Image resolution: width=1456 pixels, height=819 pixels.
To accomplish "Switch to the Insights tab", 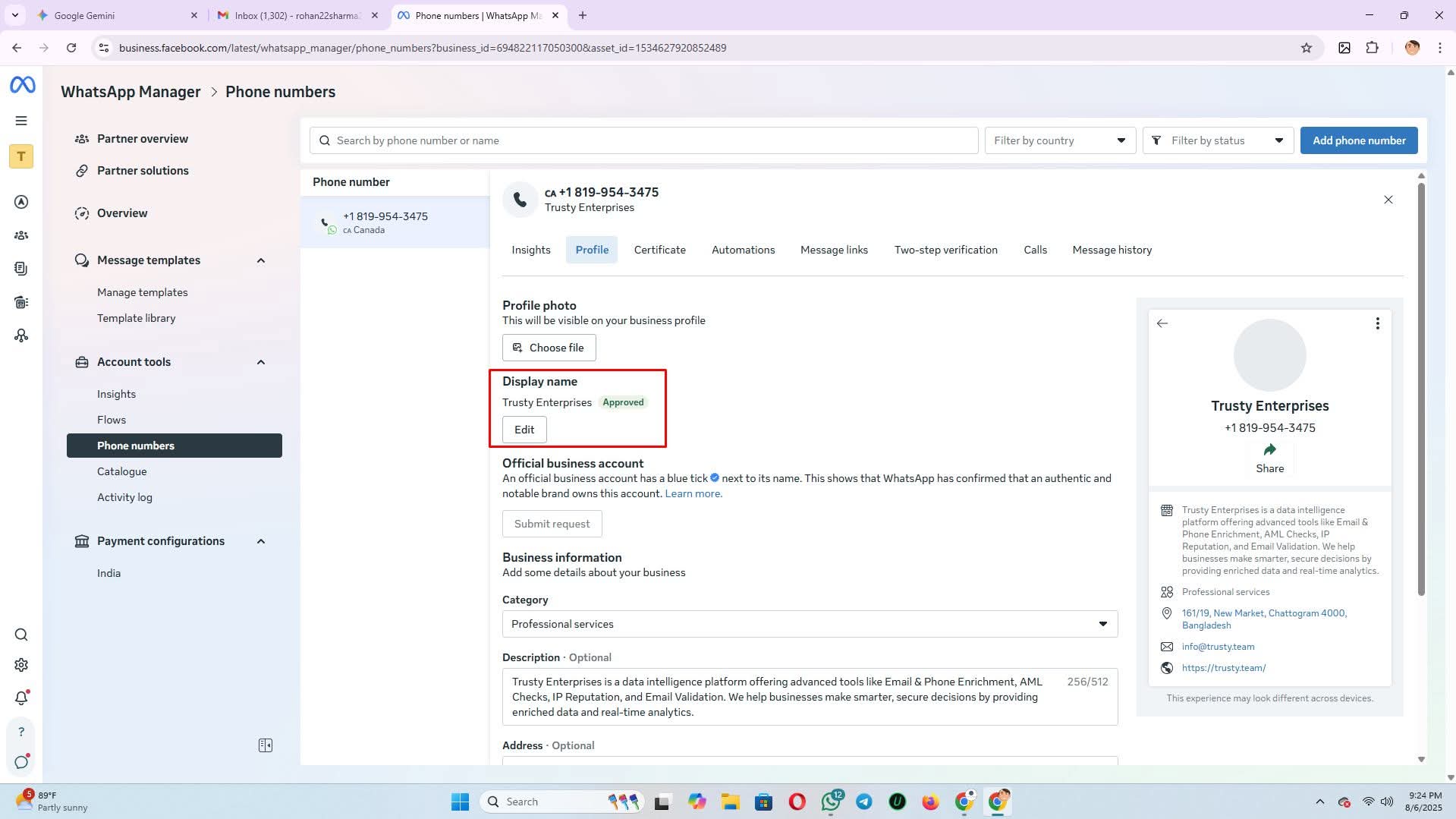I will 531,250.
